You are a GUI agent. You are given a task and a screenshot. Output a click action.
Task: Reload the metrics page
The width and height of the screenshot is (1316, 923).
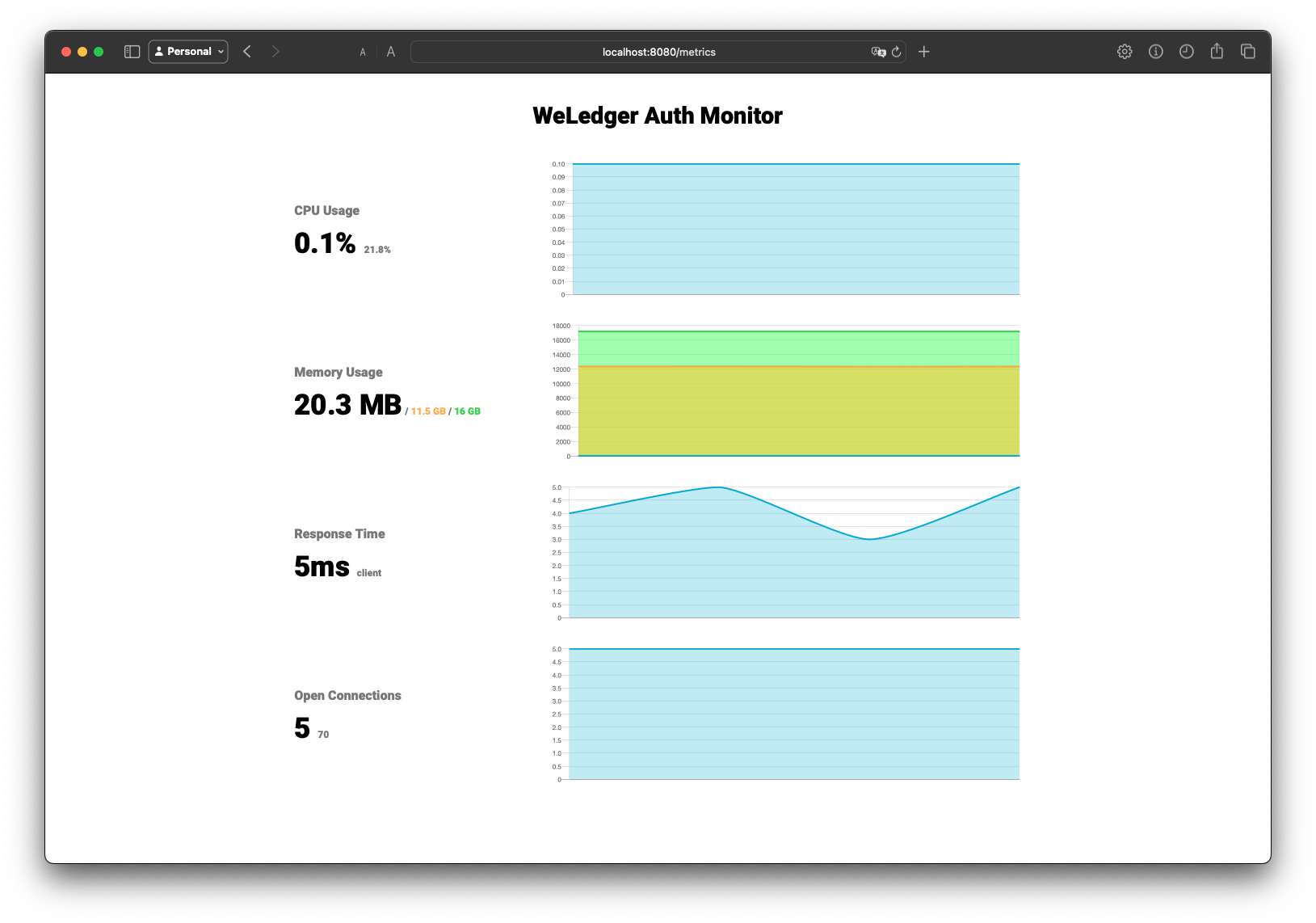click(896, 52)
